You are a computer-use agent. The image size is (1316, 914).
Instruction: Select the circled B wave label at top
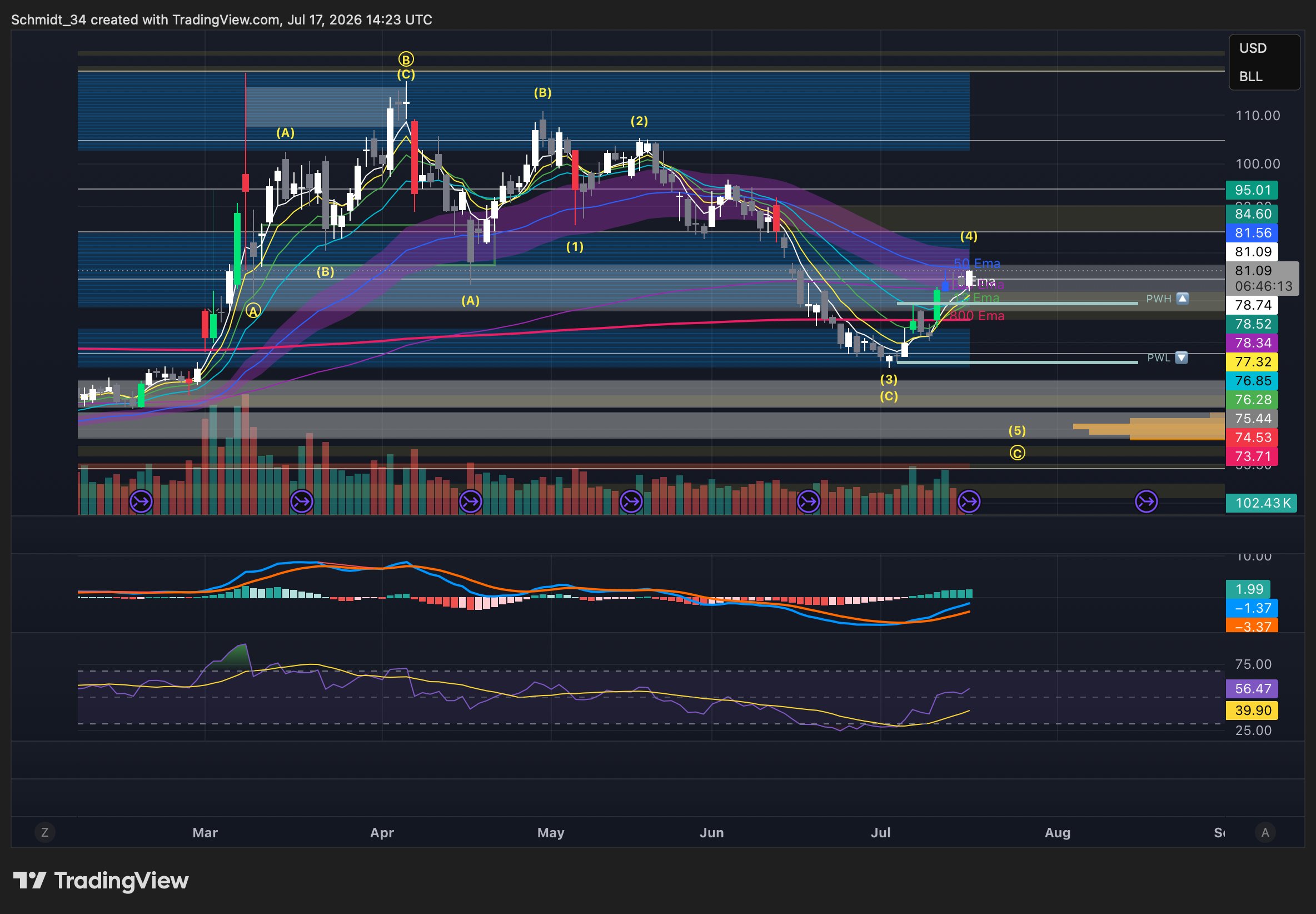point(406,59)
